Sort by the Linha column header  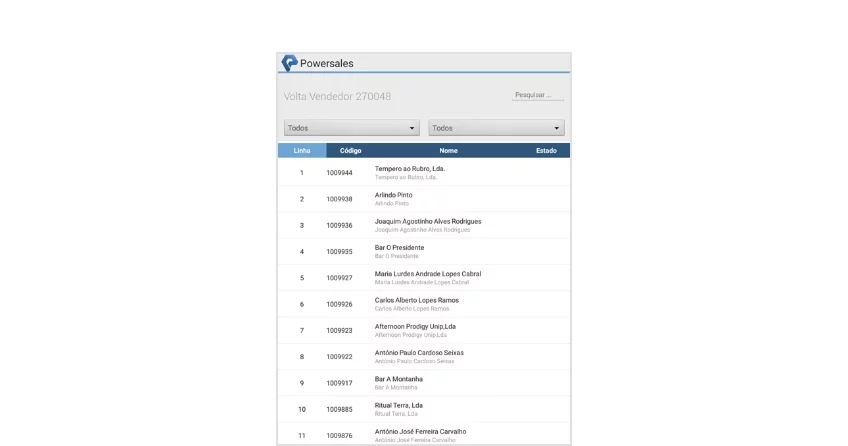click(x=302, y=151)
